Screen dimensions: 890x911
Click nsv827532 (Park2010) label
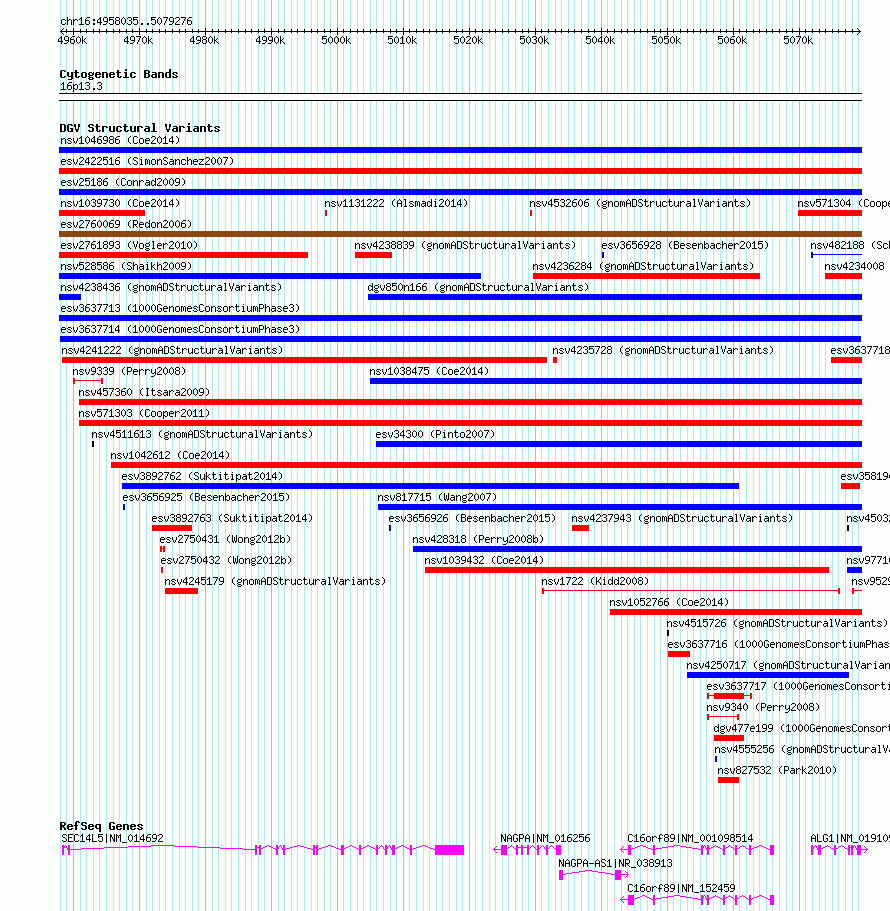click(777, 770)
